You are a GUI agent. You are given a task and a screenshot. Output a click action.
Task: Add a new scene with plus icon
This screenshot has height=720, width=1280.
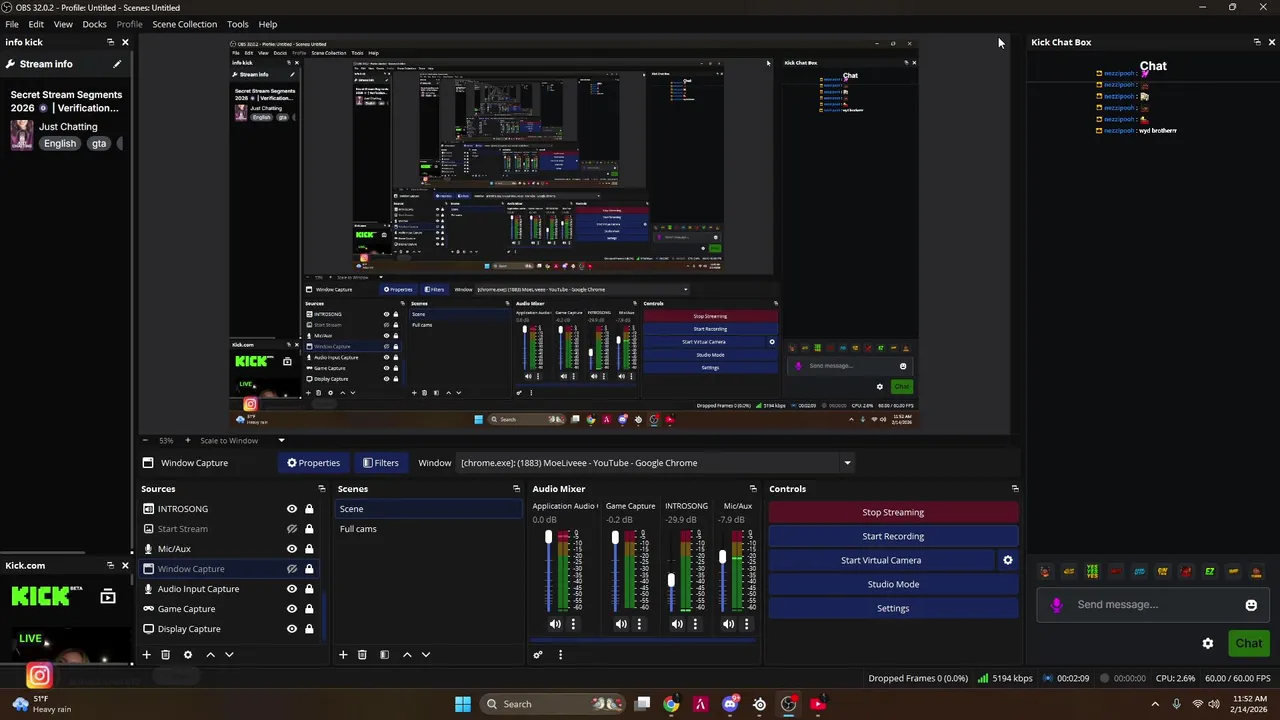click(x=343, y=655)
